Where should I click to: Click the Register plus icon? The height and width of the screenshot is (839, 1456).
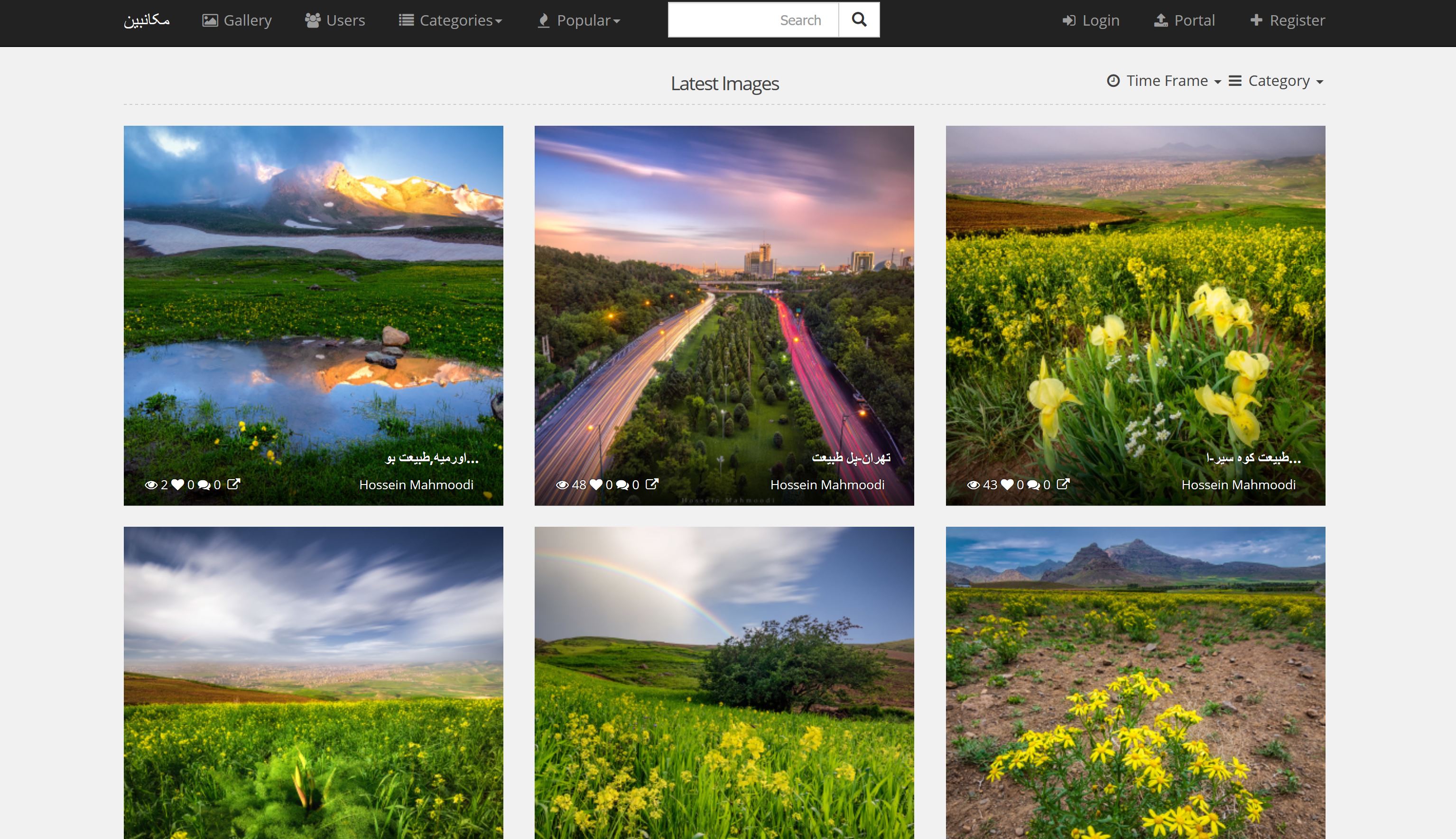tap(1256, 20)
